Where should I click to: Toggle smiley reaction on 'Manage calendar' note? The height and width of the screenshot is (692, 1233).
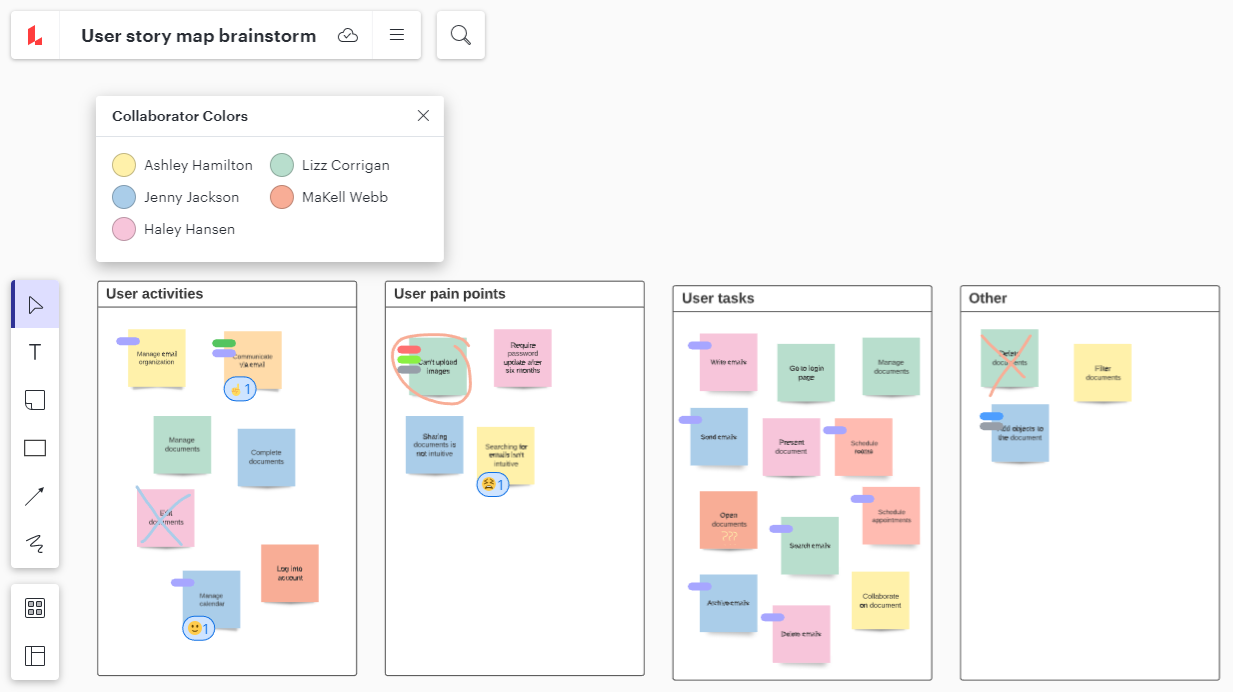pos(198,628)
